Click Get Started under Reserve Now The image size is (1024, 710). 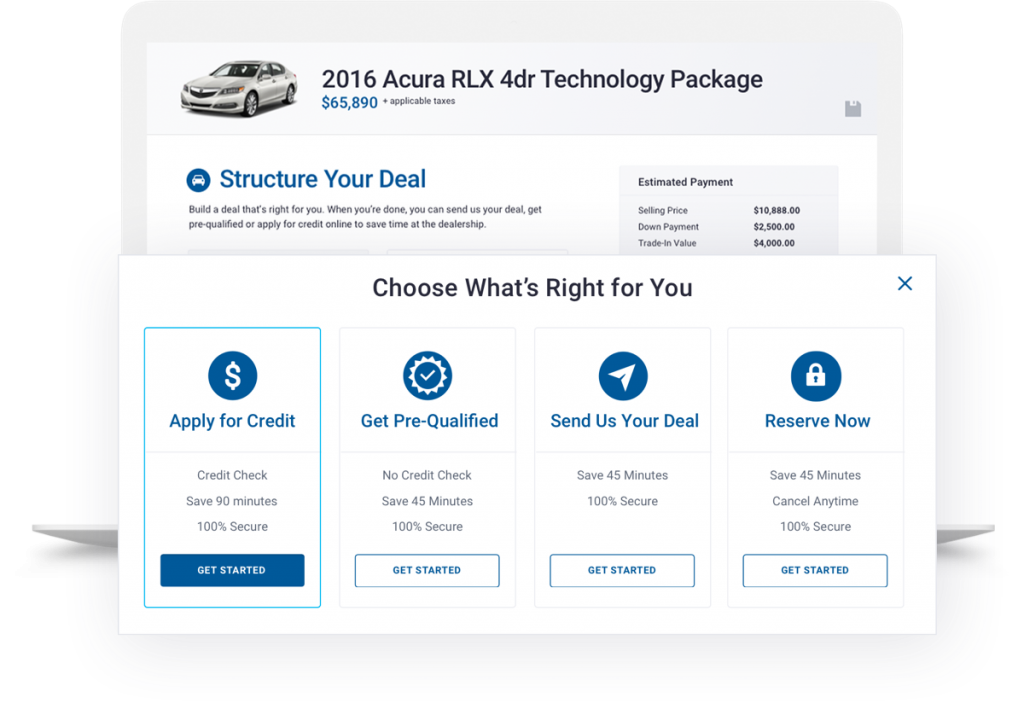(x=815, y=570)
